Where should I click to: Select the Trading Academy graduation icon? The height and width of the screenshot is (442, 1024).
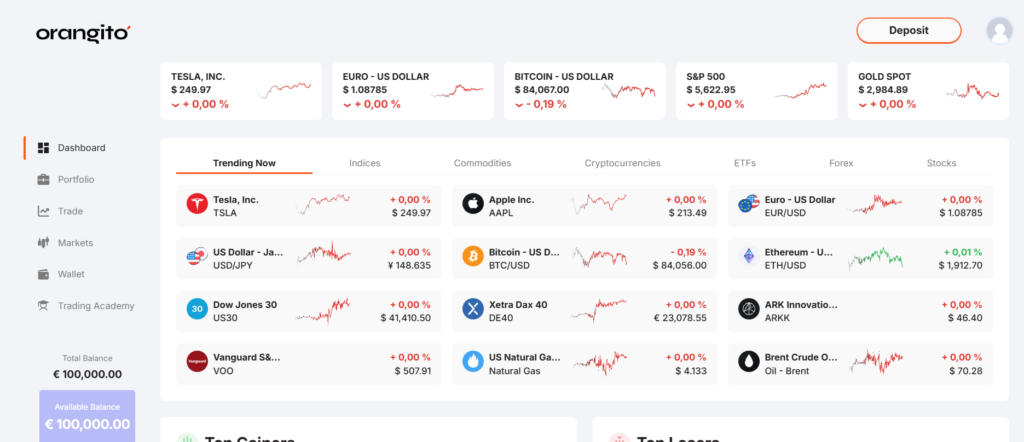pyautogui.click(x=43, y=306)
